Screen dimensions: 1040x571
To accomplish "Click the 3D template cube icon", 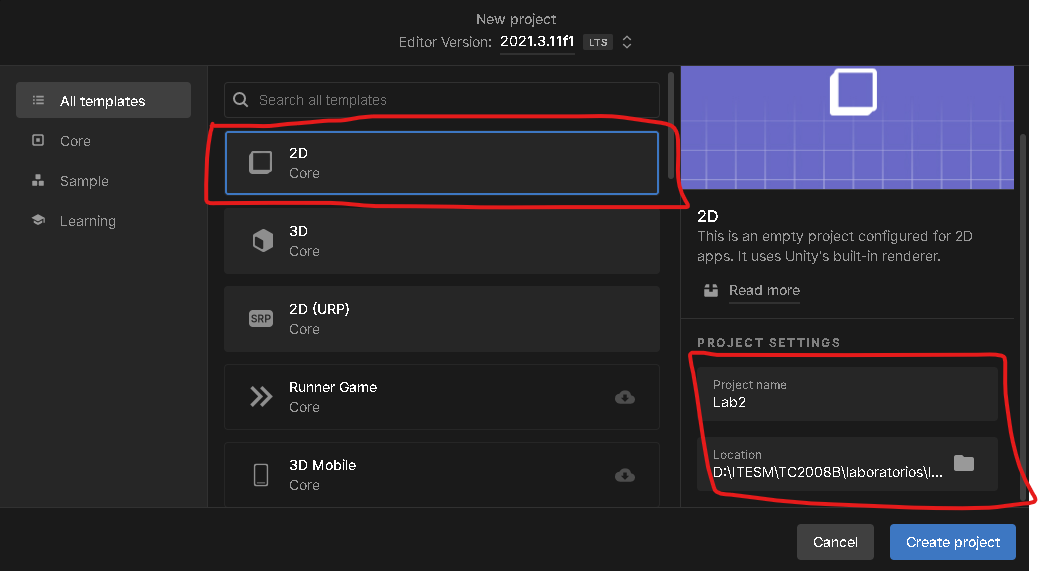I will pyautogui.click(x=262, y=241).
